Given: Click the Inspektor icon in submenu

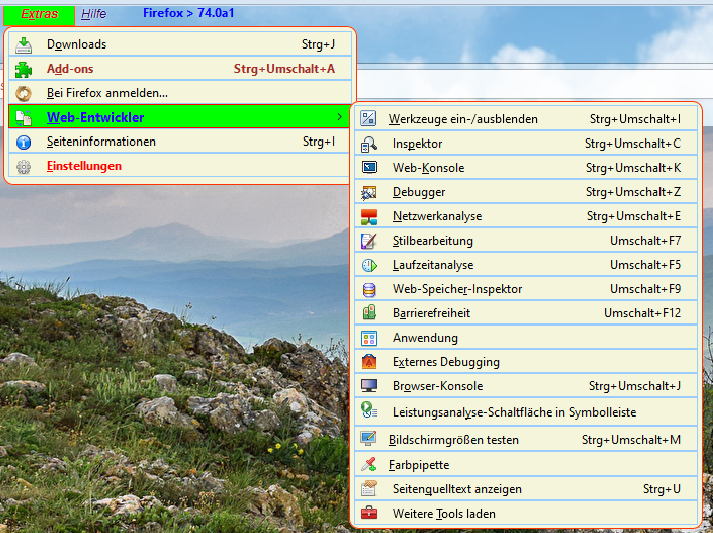Looking at the screenshot, I should click(369, 144).
